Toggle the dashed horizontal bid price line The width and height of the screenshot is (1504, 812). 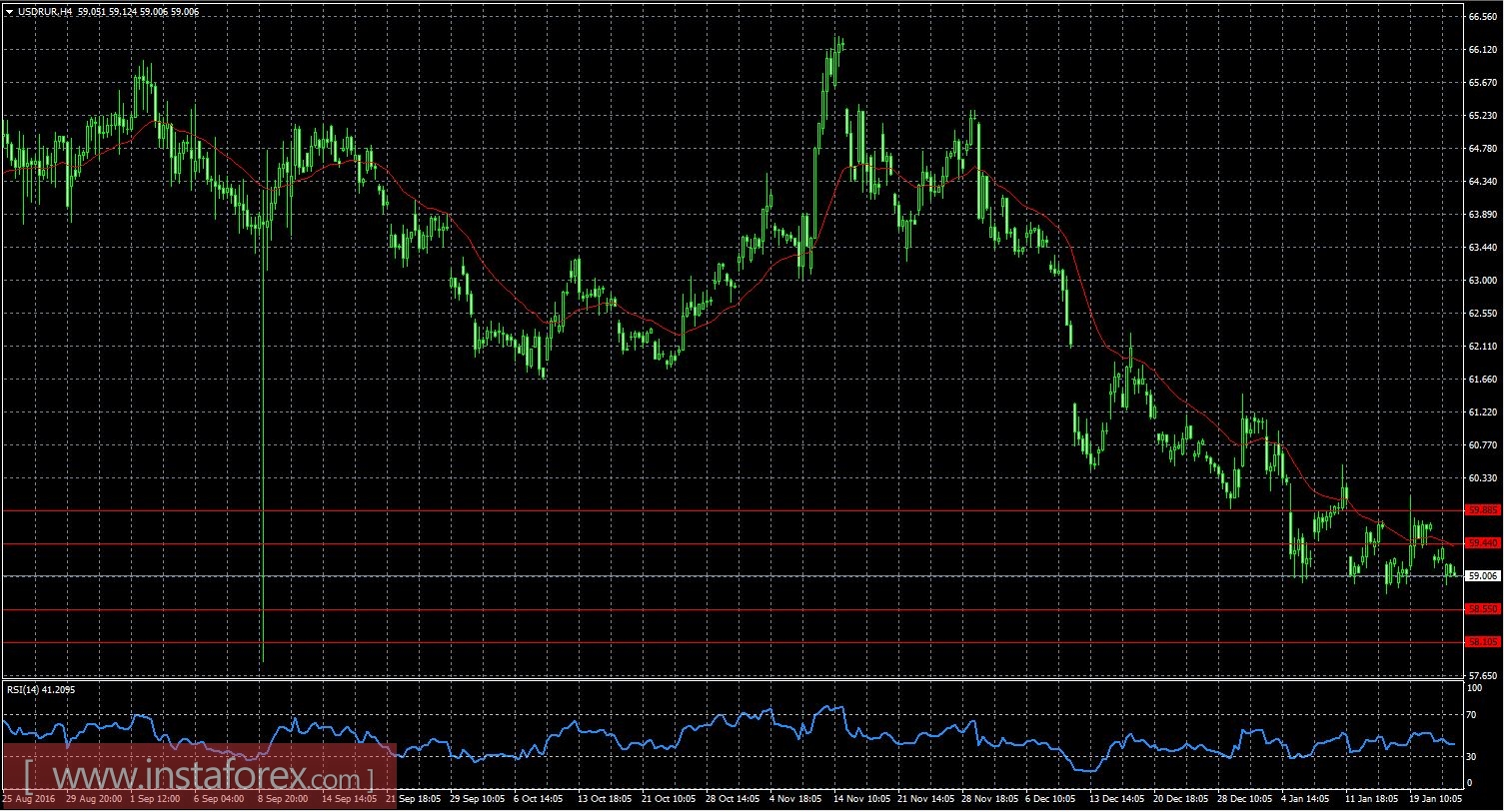(x=700, y=575)
